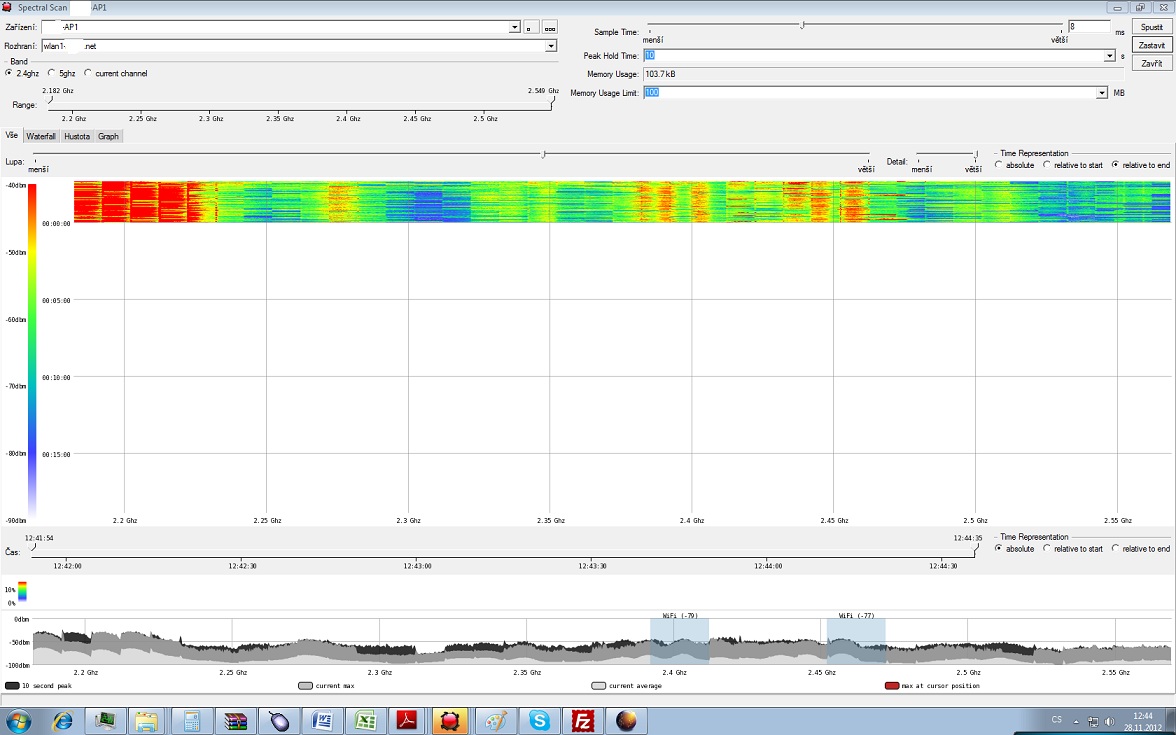The image size is (1176, 735).
Task: Select the current channel band option
Action: point(88,74)
